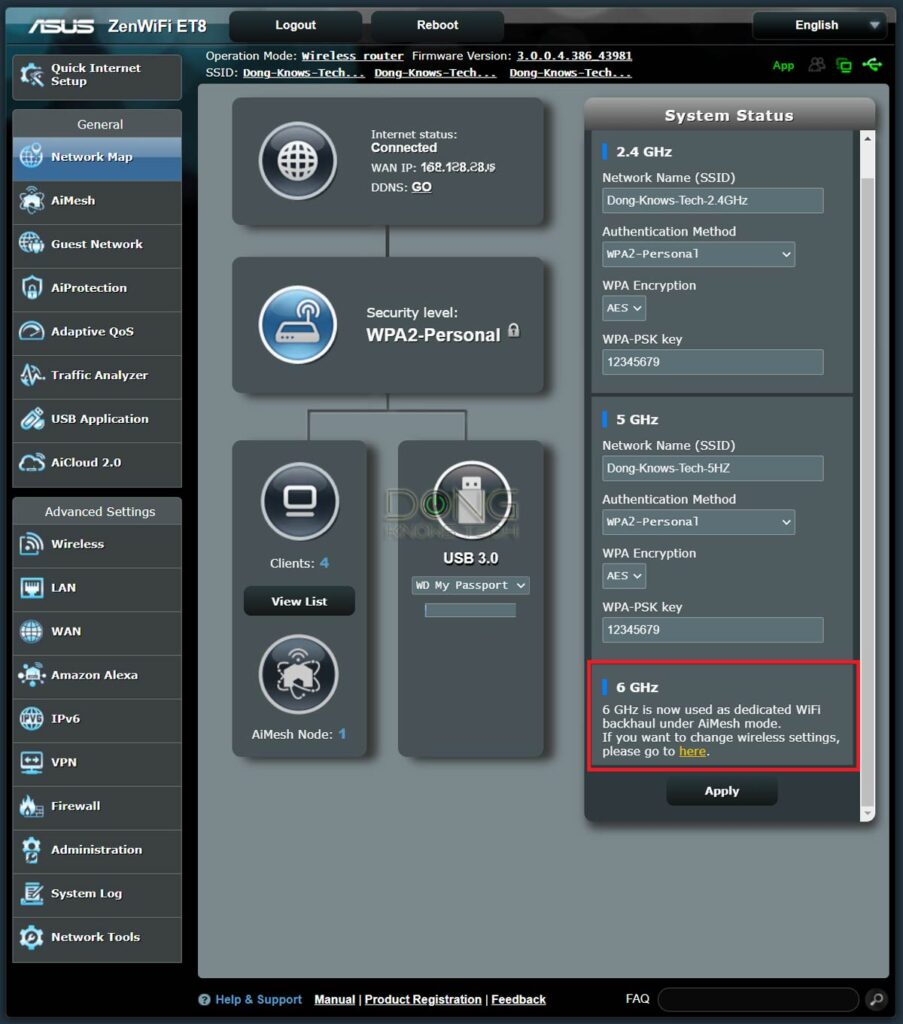903x1024 pixels.
Task: Open USB Application page
Action: click(x=97, y=419)
